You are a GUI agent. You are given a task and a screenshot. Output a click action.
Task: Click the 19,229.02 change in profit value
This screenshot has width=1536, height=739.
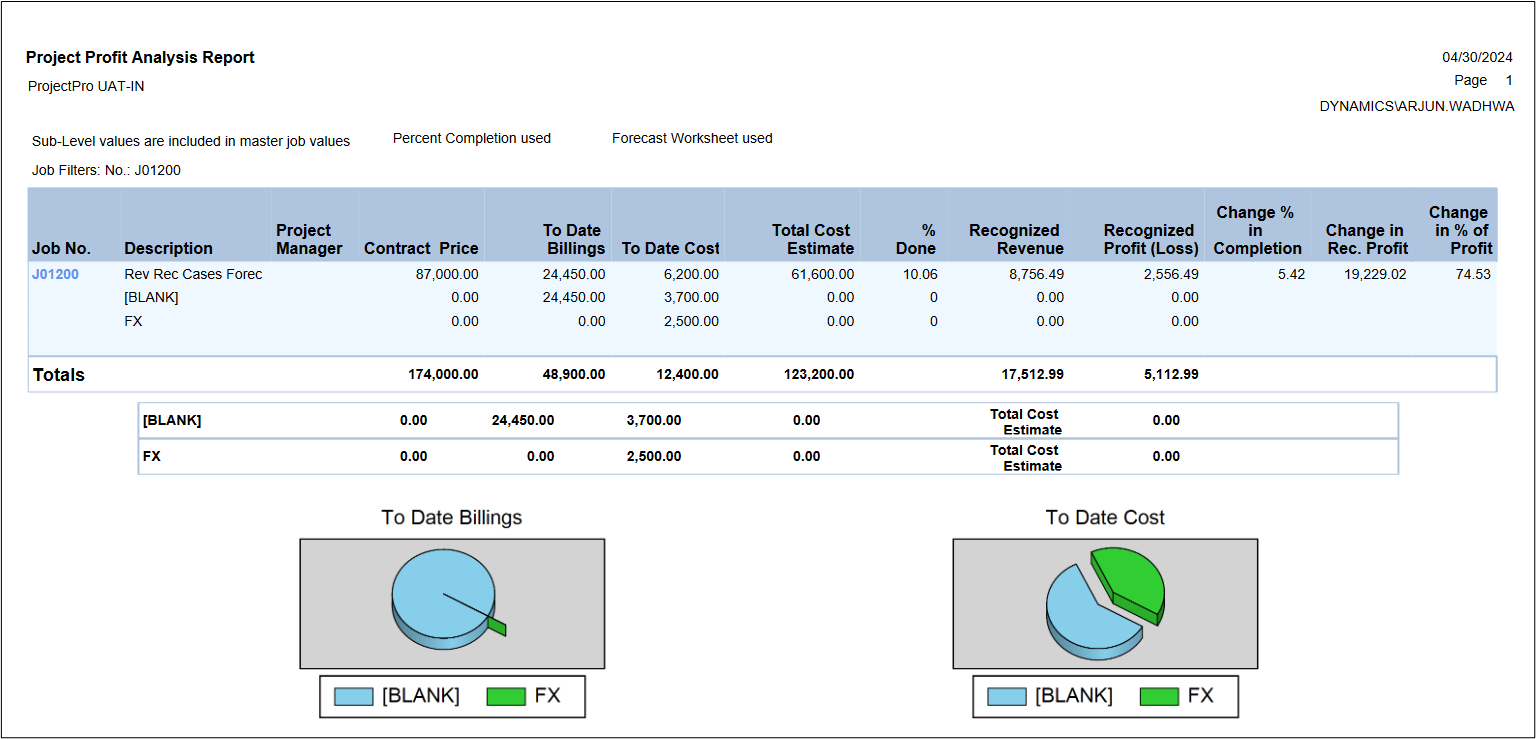1374,274
